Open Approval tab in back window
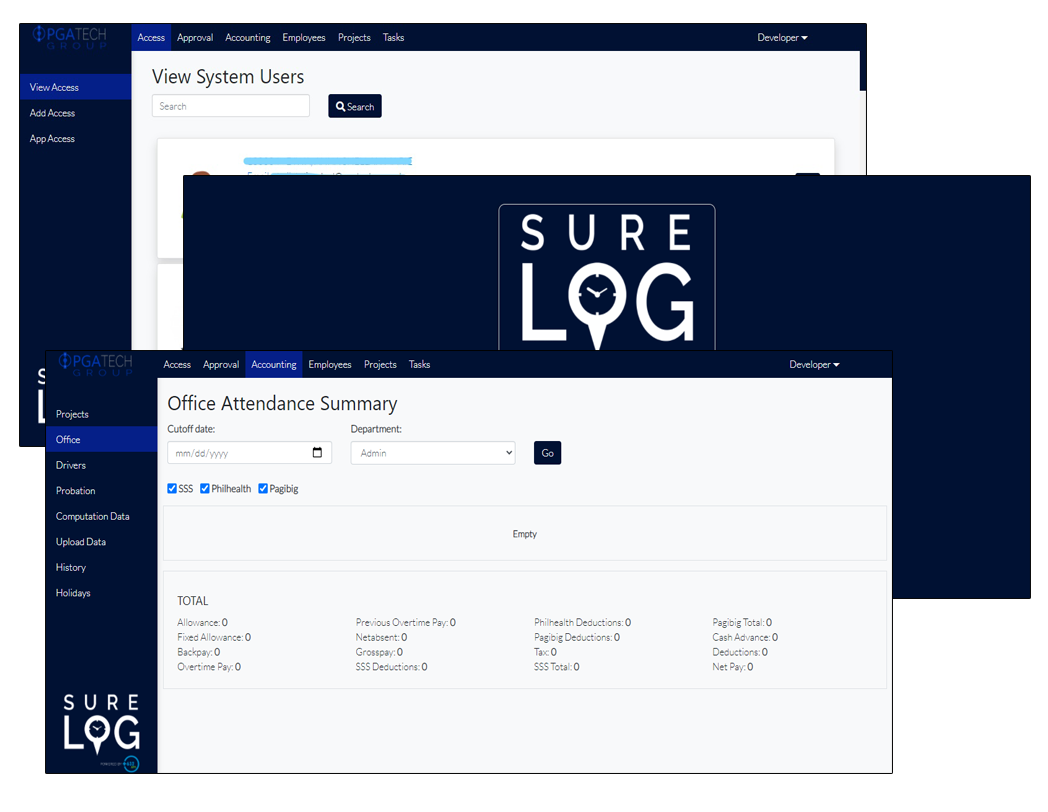This screenshot has width=1048, height=812. coord(195,37)
